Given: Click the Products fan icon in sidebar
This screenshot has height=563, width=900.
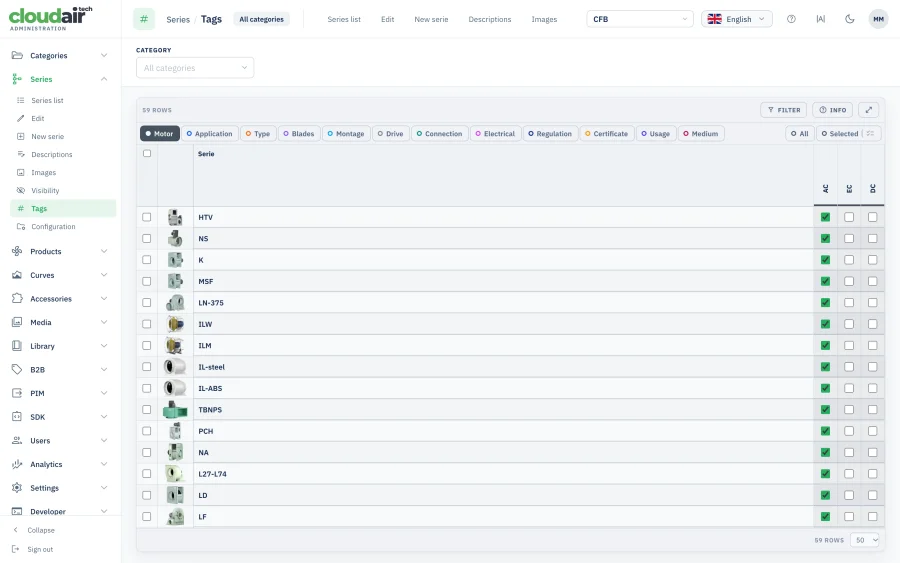Looking at the screenshot, I should click(17, 251).
